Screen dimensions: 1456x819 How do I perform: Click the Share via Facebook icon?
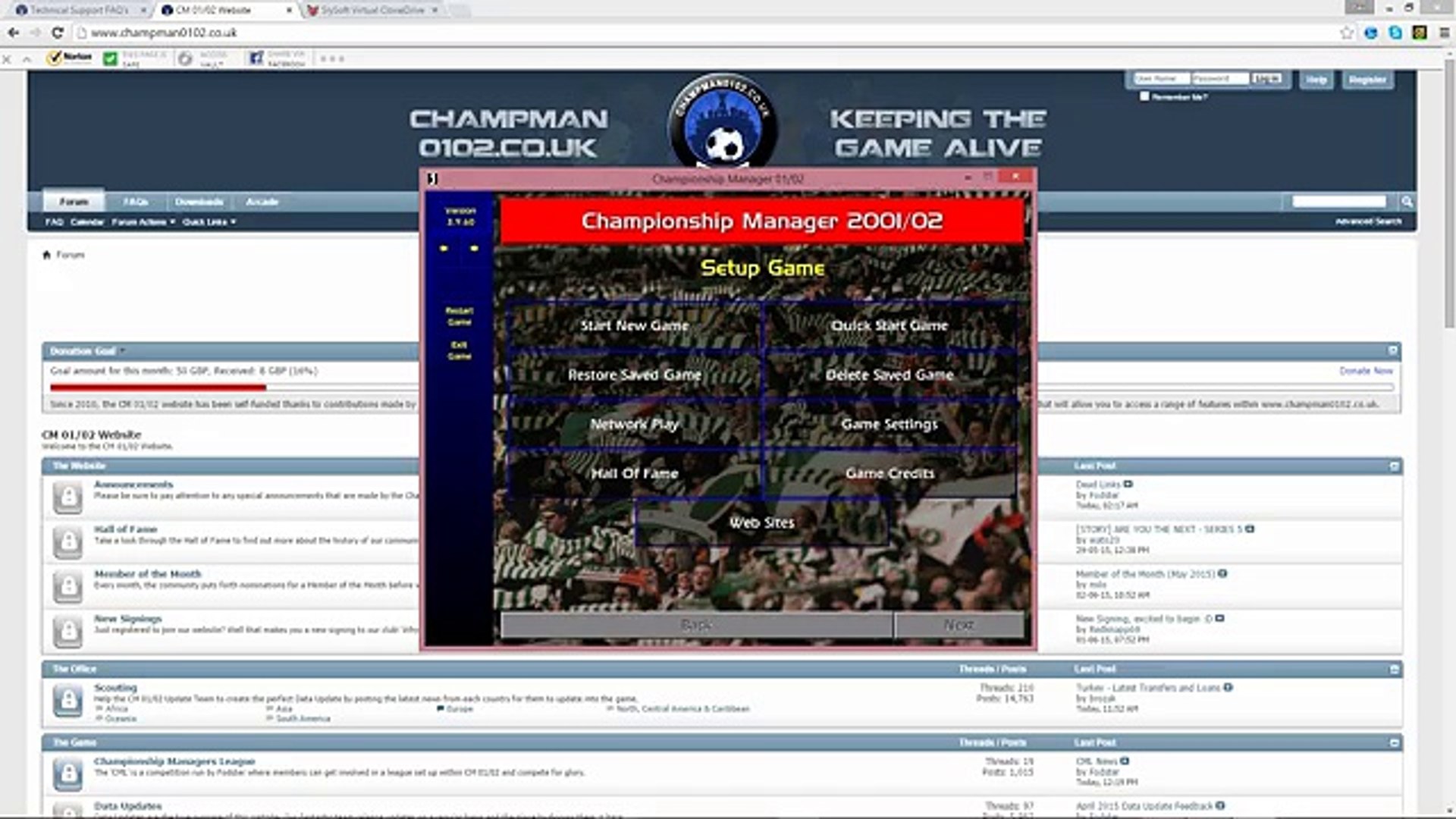[x=256, y=58]
